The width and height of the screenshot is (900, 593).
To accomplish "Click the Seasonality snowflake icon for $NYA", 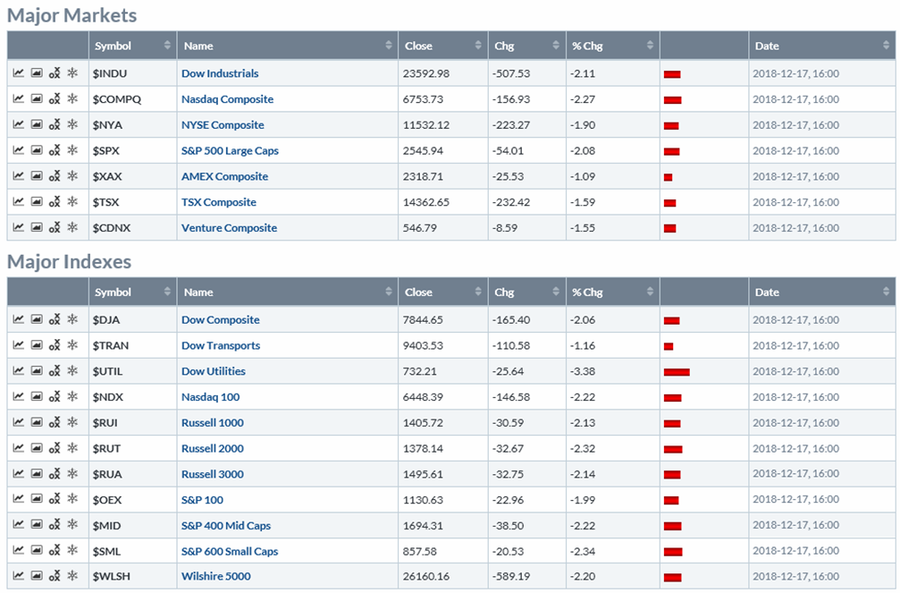I will pos(72,125).
